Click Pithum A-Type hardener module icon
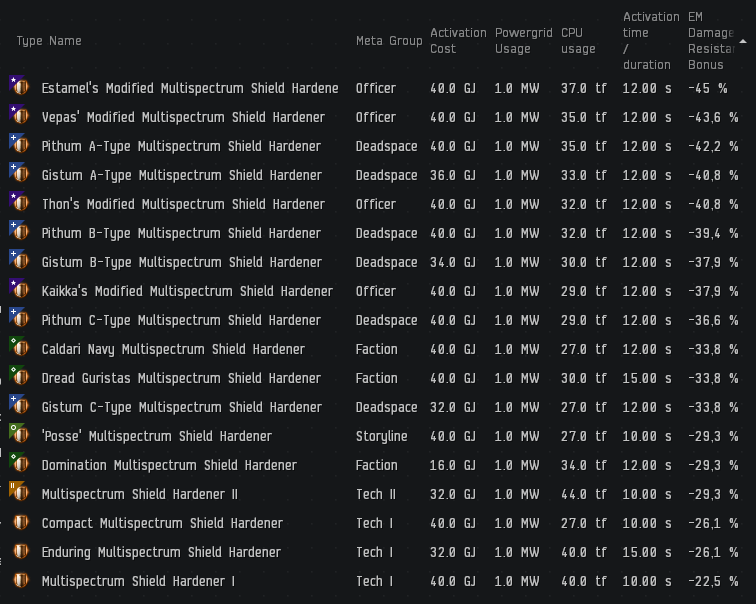This screenshot has width=756, height=604. click(19, 145)
